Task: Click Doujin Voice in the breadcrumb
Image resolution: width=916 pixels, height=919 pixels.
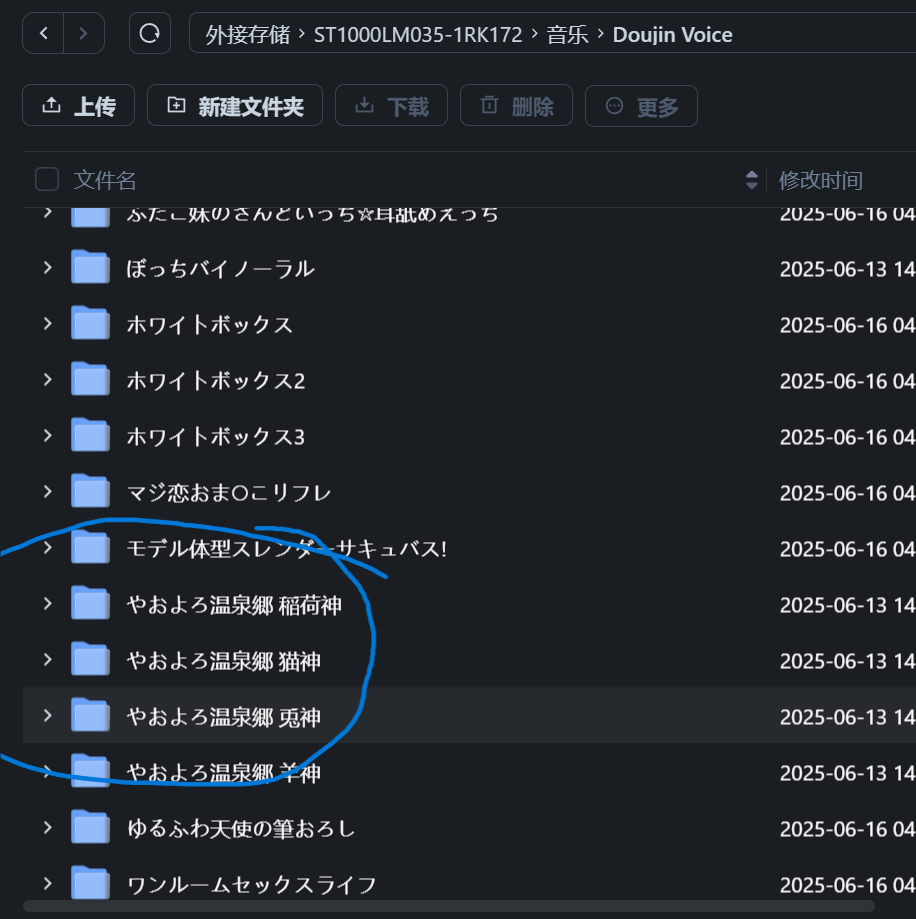Action: [672, 35]
